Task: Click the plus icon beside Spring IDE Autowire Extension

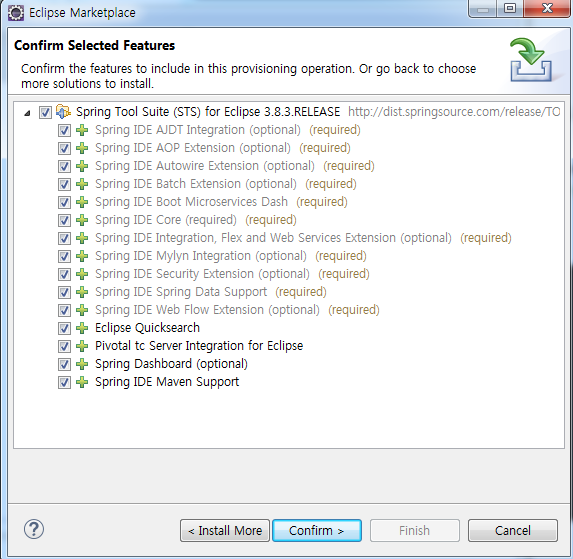Action: tap(82, 166)
